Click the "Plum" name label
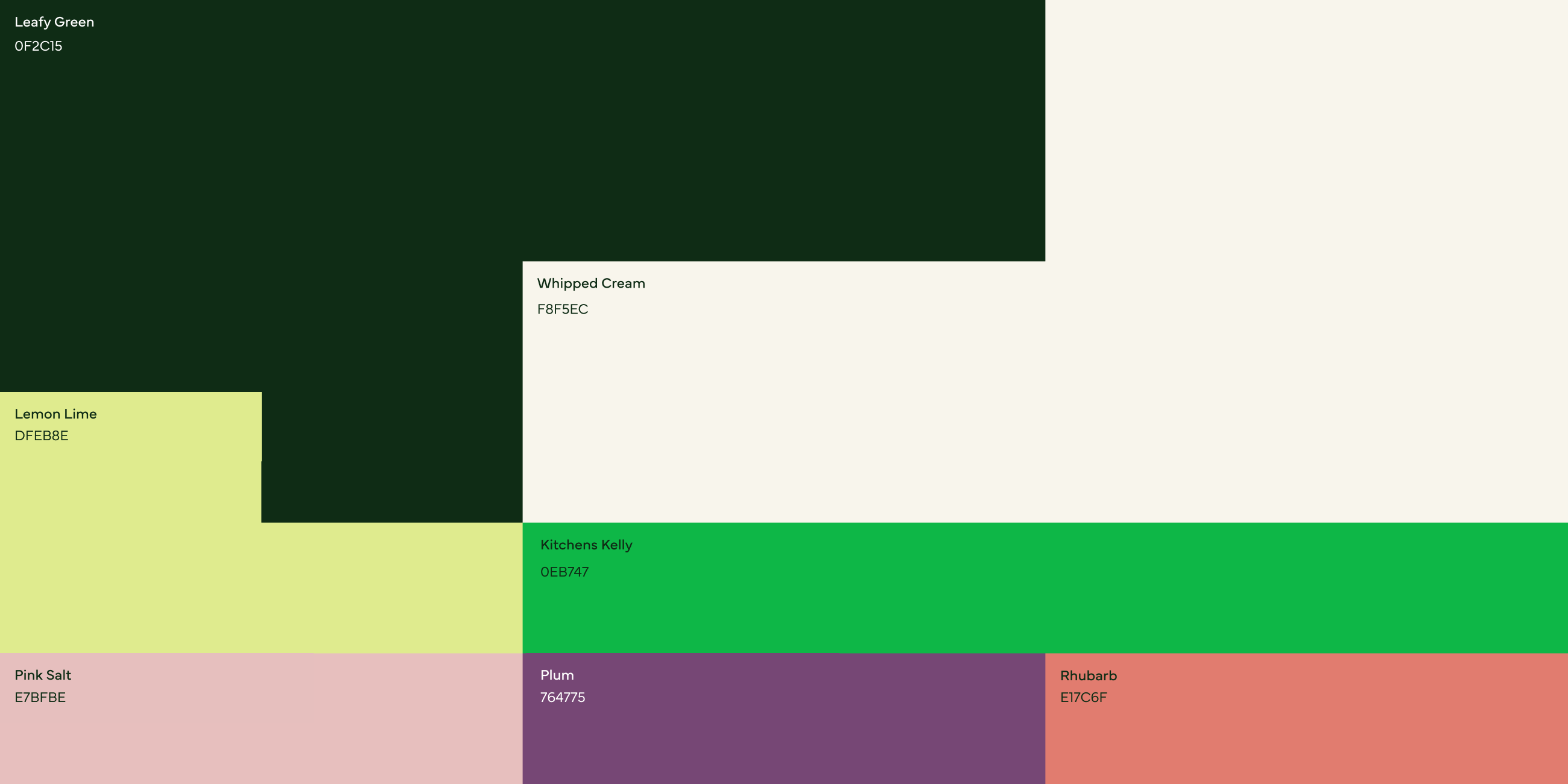Image resolution: width=1568 pixels, height=784 pixels. click(557, 675)
